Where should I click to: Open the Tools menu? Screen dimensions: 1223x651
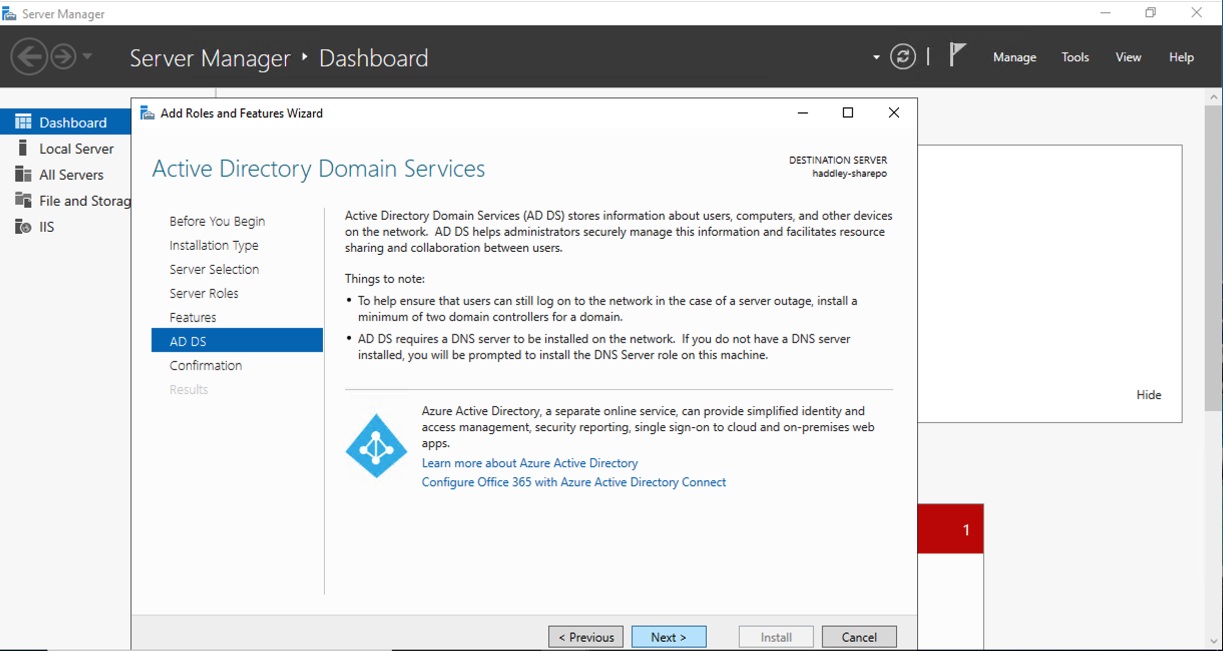(x=1075, y=57)
